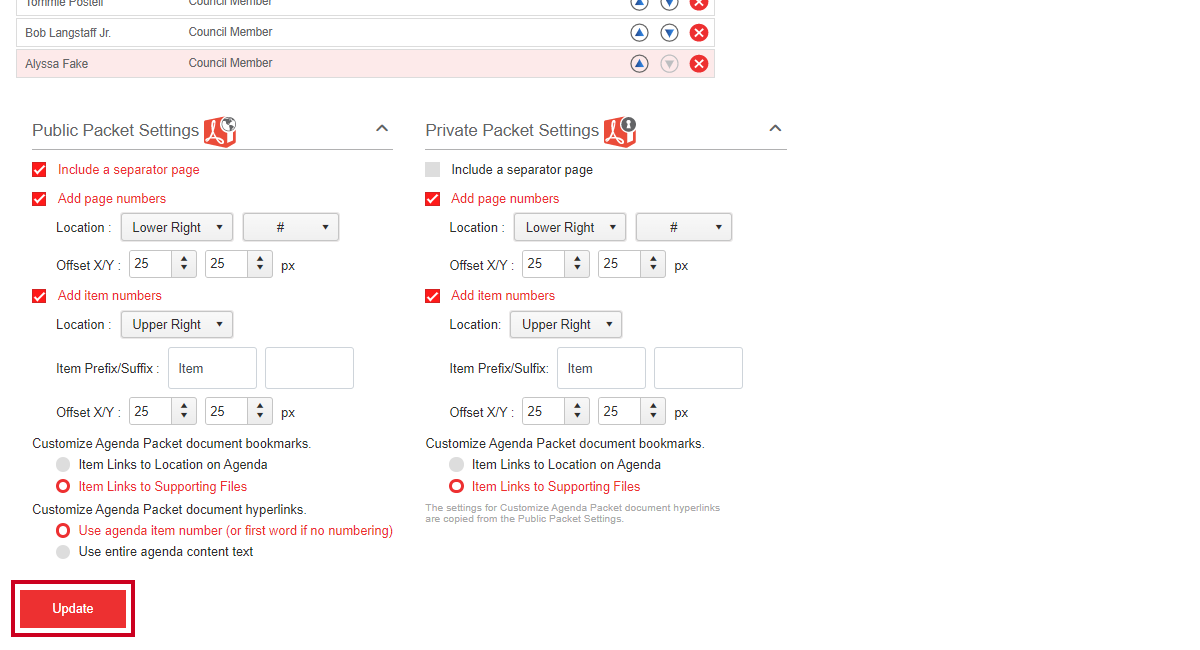Select public Item Links to Supporting Files
The width and height of the screenshot is (1200, 650).
click(x=63, y=487)
